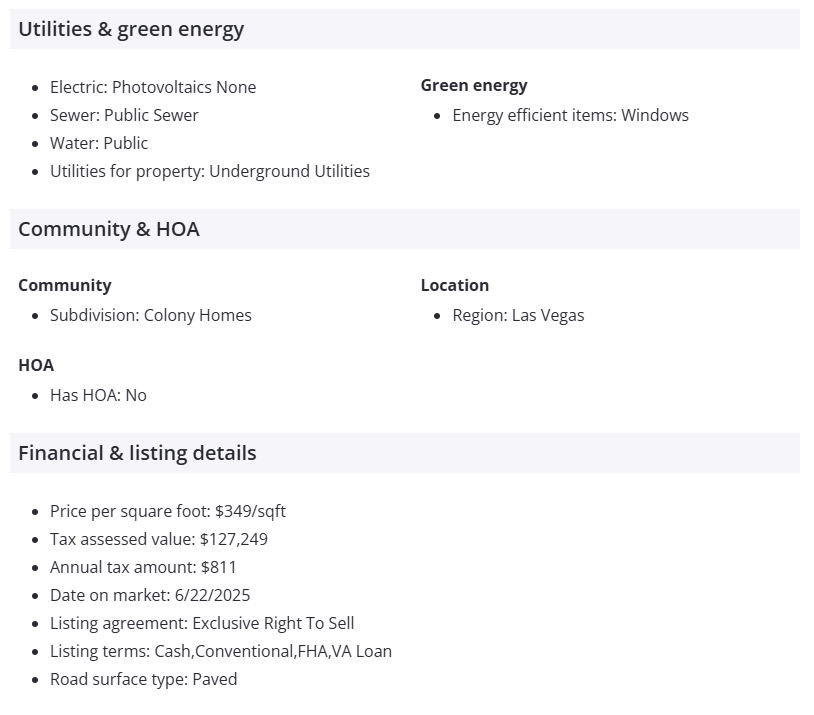Click the Financial & listing details heading
Screen dimensions: 814x715
point(137,453)
